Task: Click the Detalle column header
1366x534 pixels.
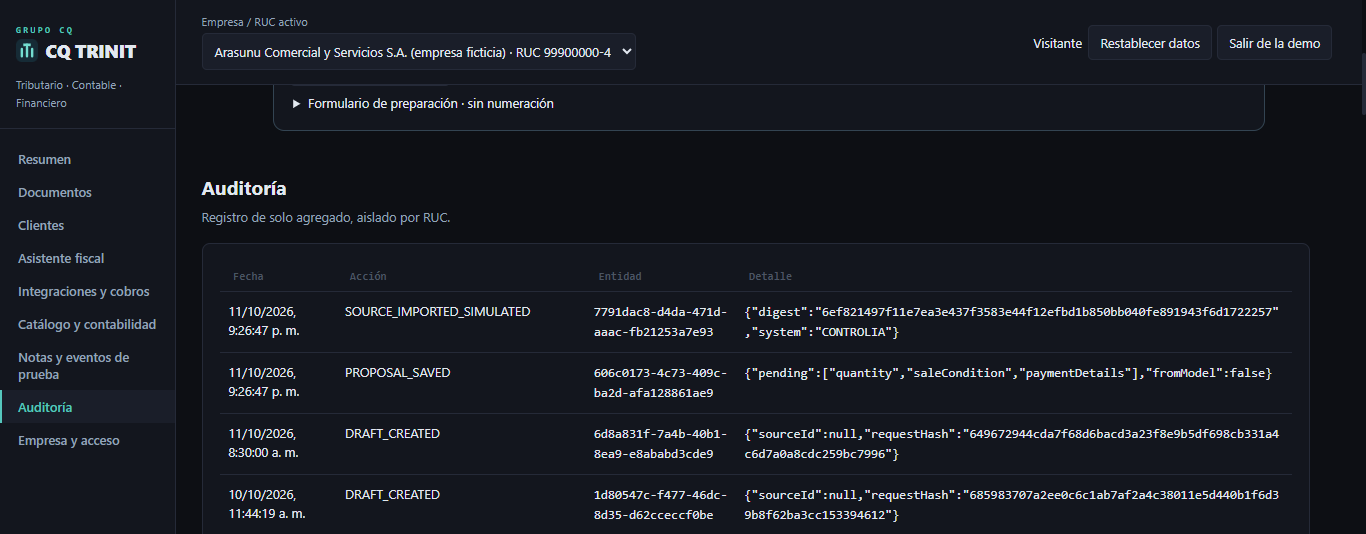Action: point(770,276)
